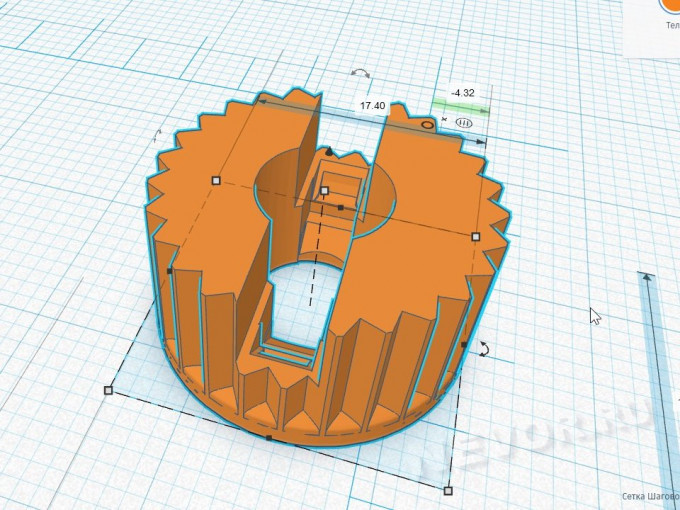Select the white corner handle at the front-right of the bounding box
Screen dimensions: 680x510
(448, 490)
